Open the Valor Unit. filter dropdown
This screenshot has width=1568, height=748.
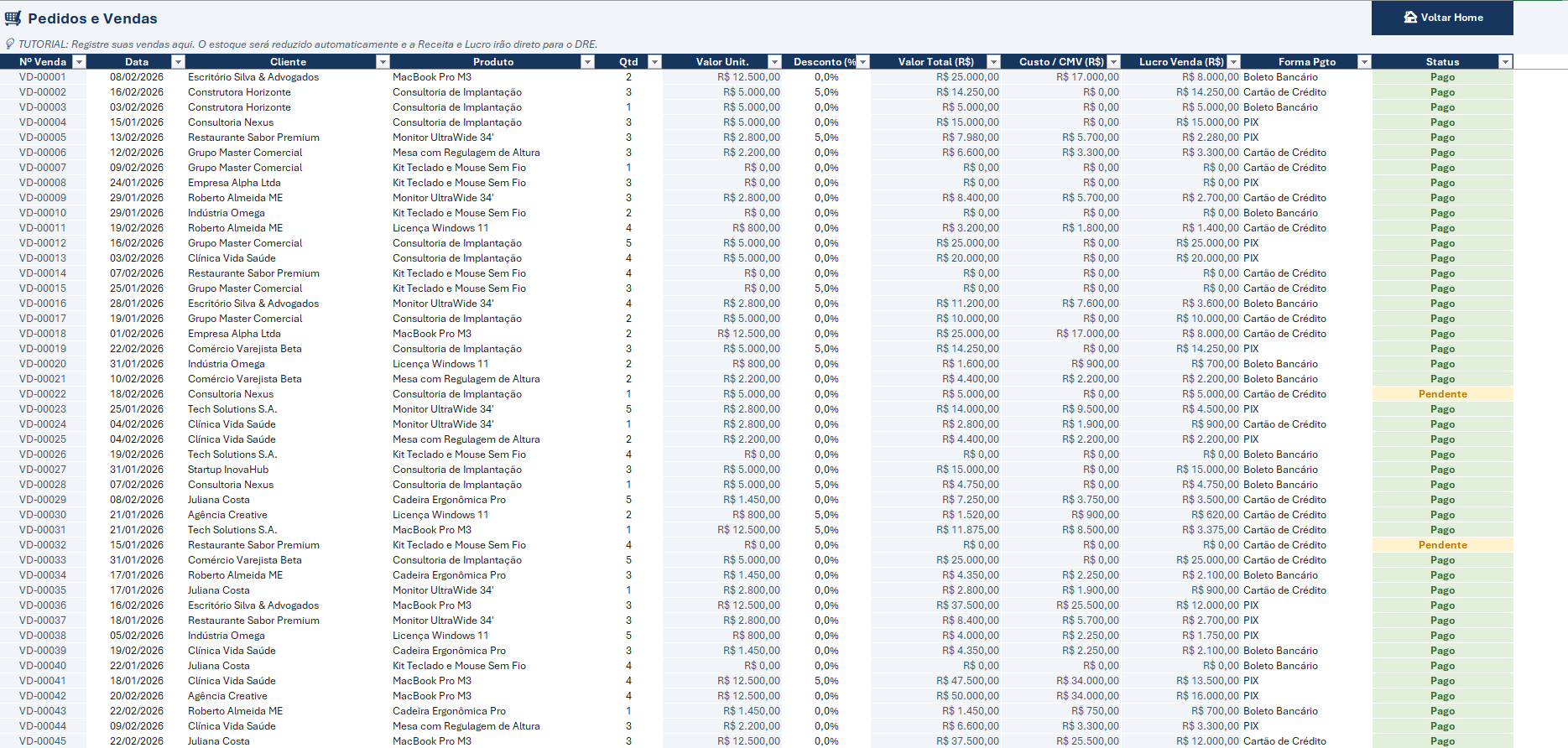(x=774, y=62)
